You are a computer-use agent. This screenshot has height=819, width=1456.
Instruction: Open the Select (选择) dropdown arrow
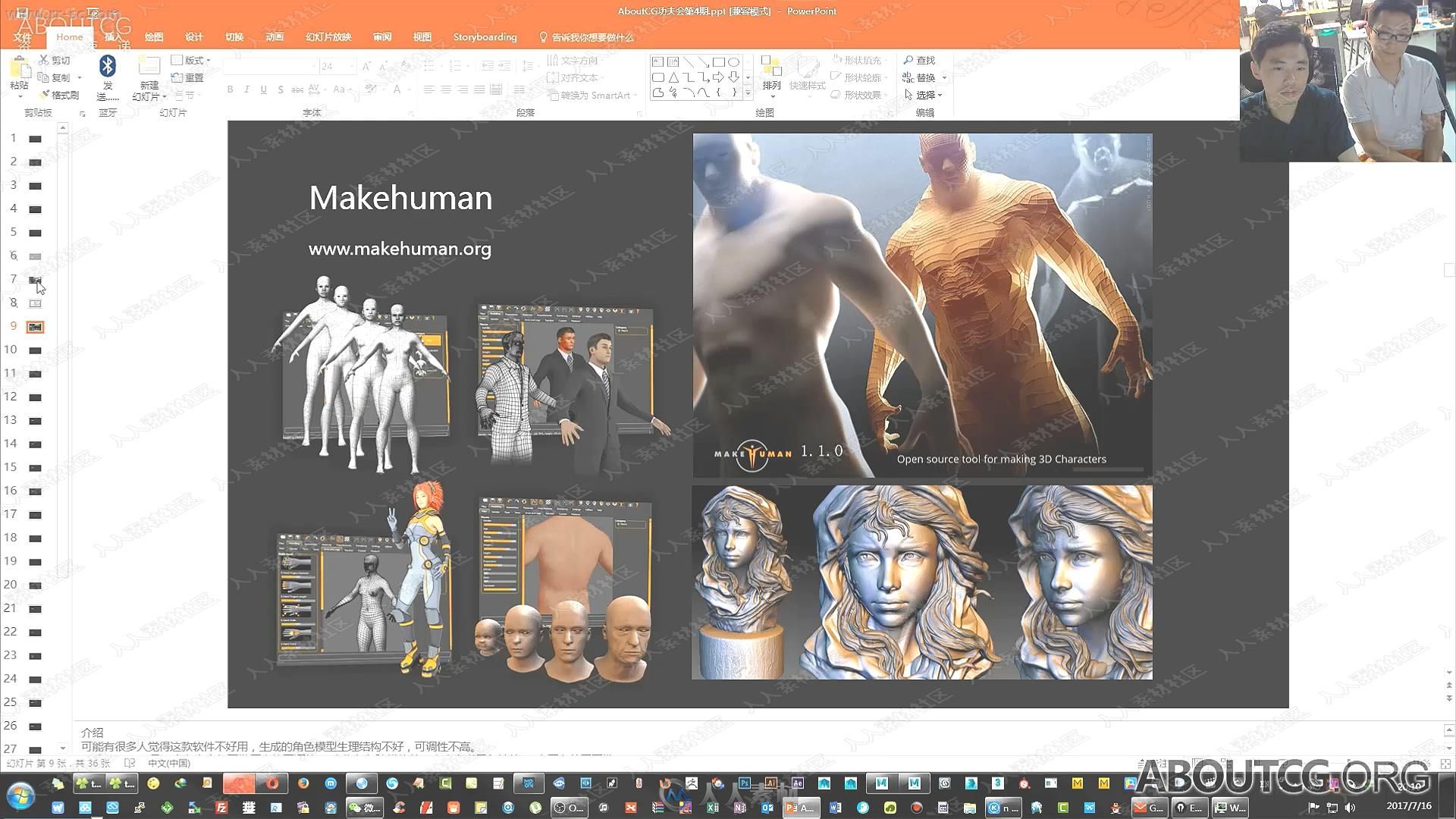pyautogui.click(x=940, y=95)
